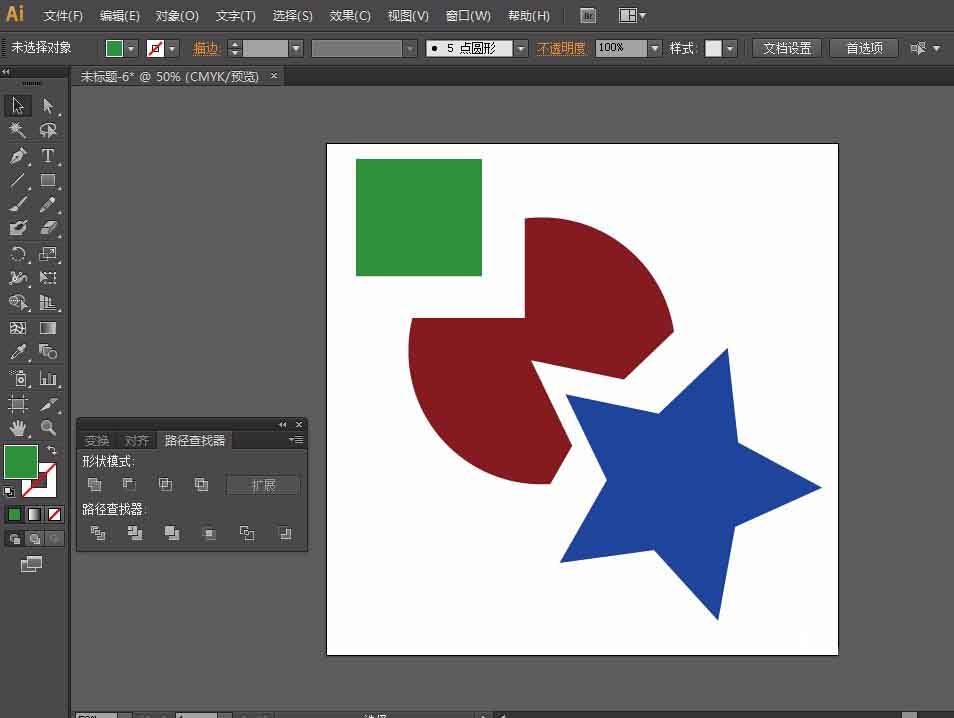The height and width of the screenshot is (718, 954).
Task: Select the Free Transform tool
Action: click(48, 278)
